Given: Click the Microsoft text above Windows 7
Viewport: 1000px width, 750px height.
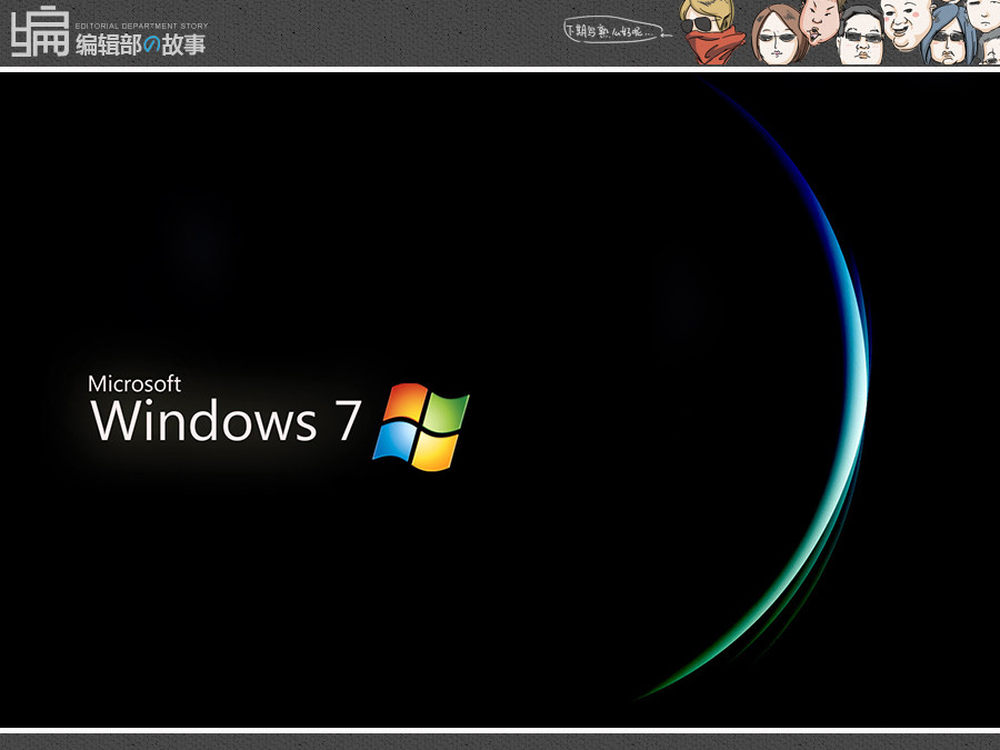Looking at the screenshot, I should [134, 384].
